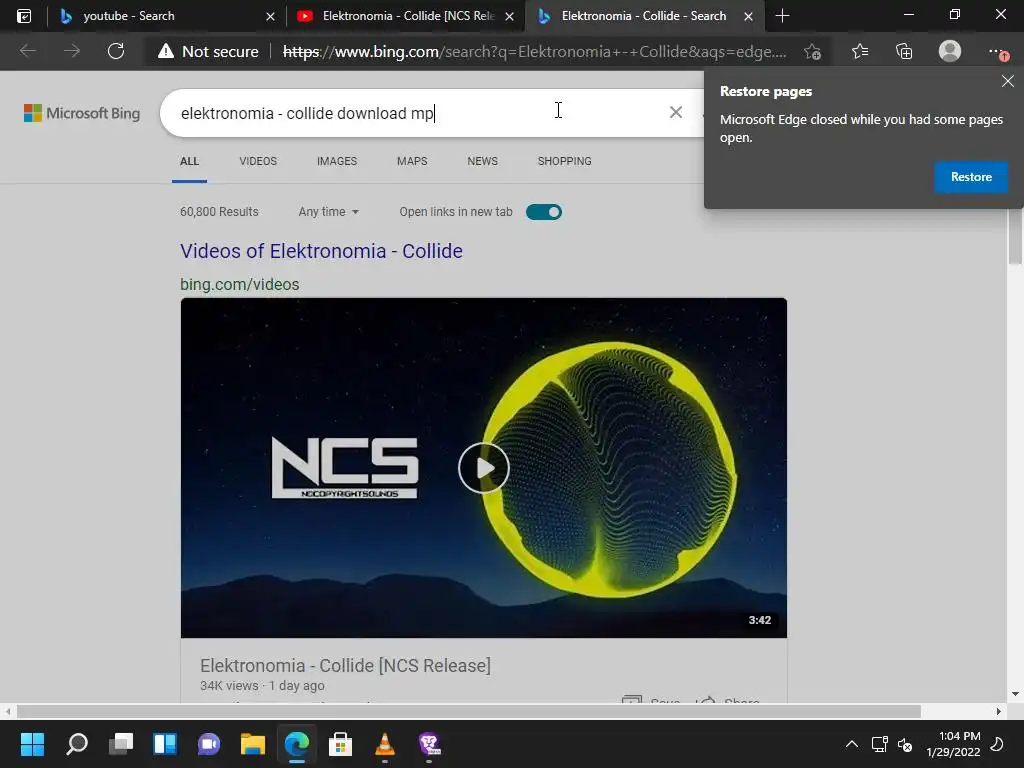Open Edge Settings and more menu

[x=997, y=51]
